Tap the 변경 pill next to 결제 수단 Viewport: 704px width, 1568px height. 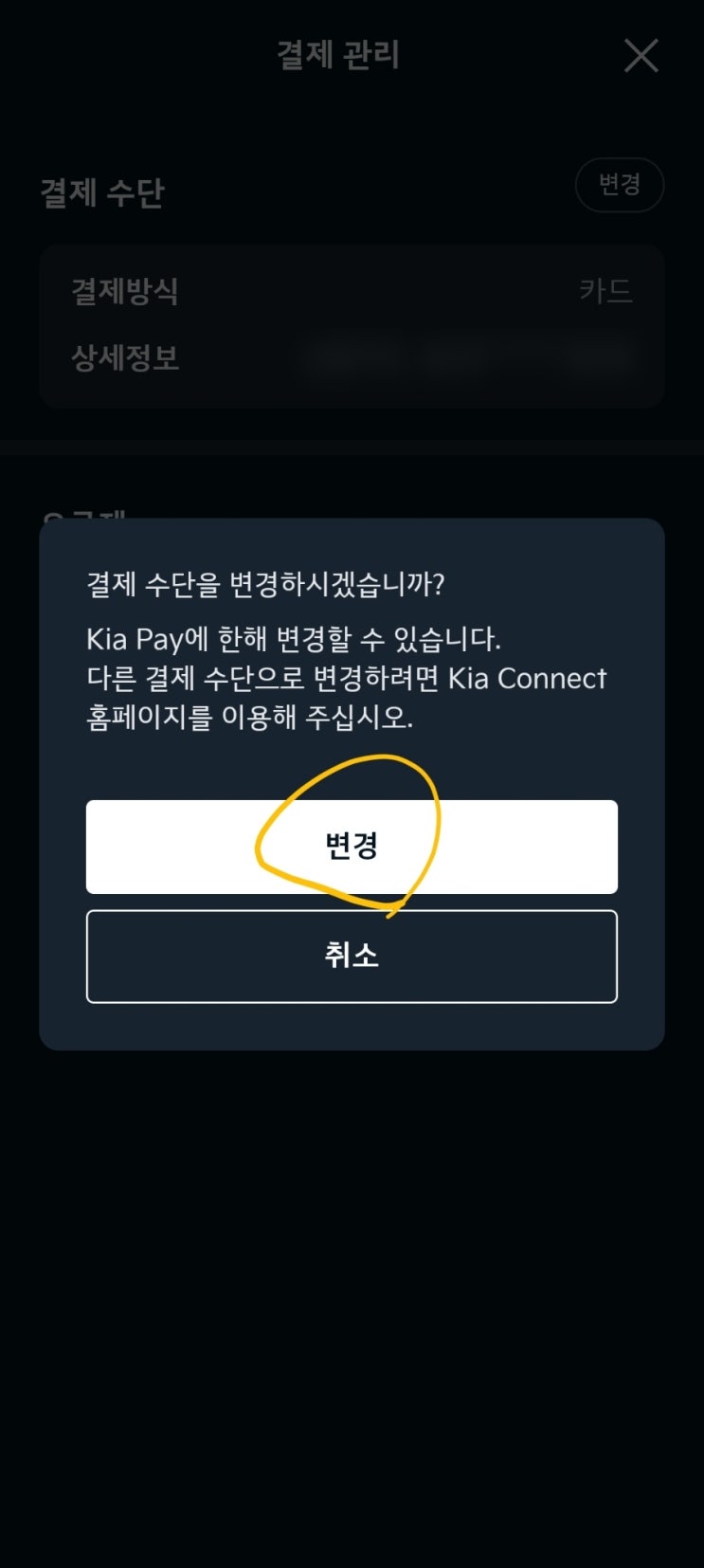coord(620,185)
